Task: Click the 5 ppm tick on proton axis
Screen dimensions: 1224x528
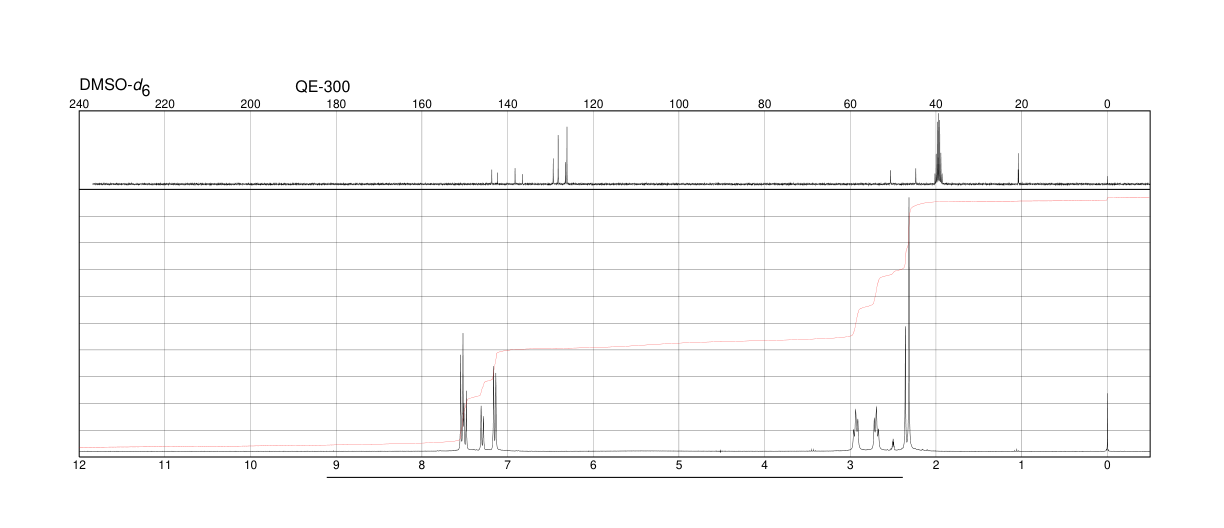Action: pyautogui.click(x=678, y=465)
